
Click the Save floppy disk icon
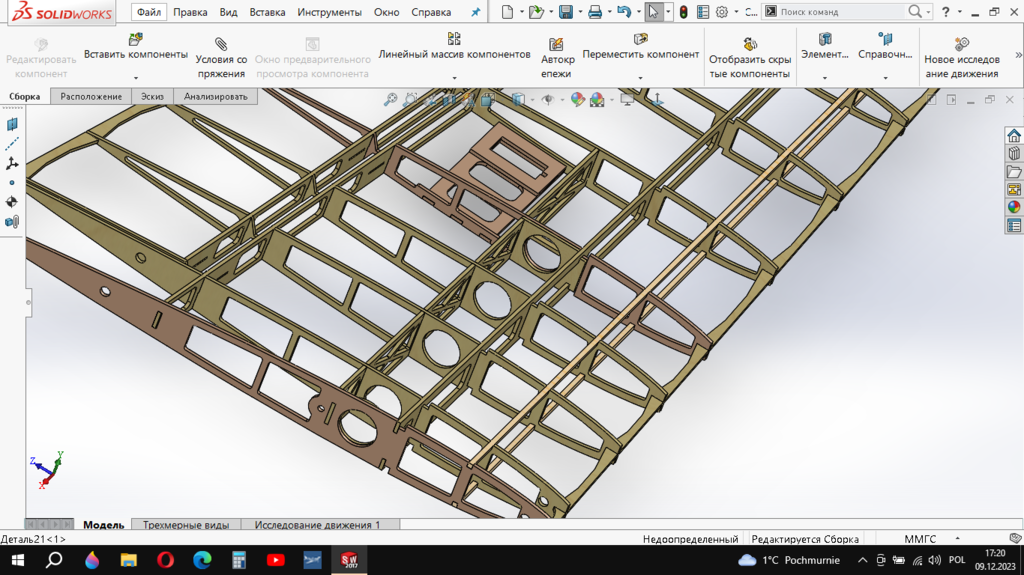(565, 12)
